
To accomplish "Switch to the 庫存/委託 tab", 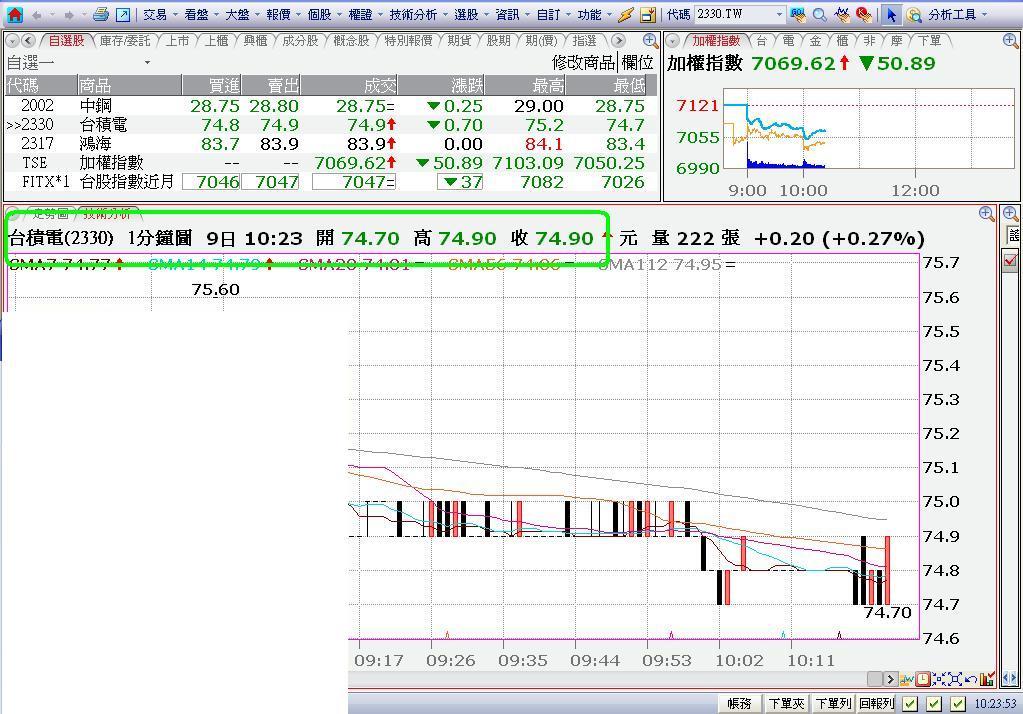I will click(125, 41).
